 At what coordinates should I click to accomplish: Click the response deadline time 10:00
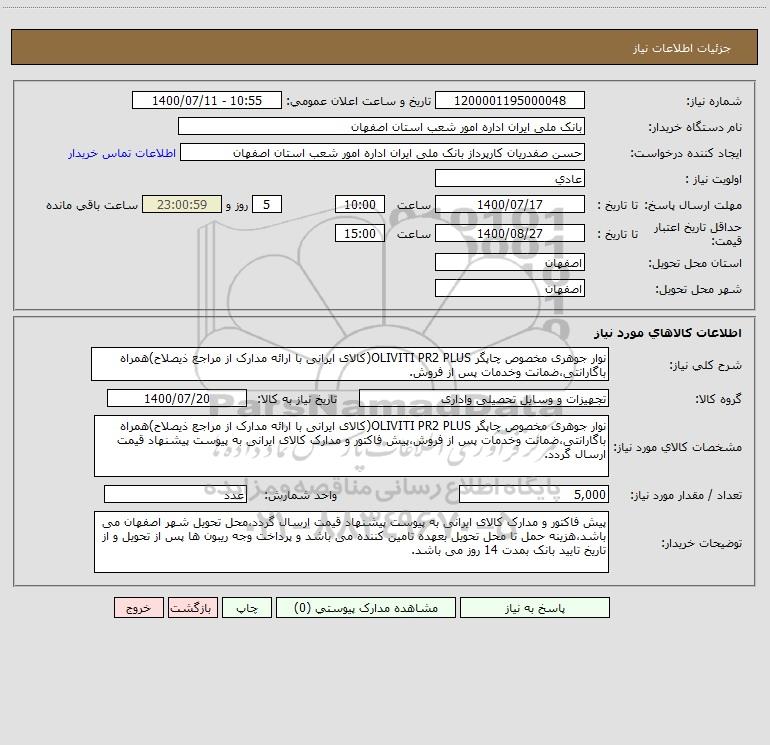click(359, 204)
